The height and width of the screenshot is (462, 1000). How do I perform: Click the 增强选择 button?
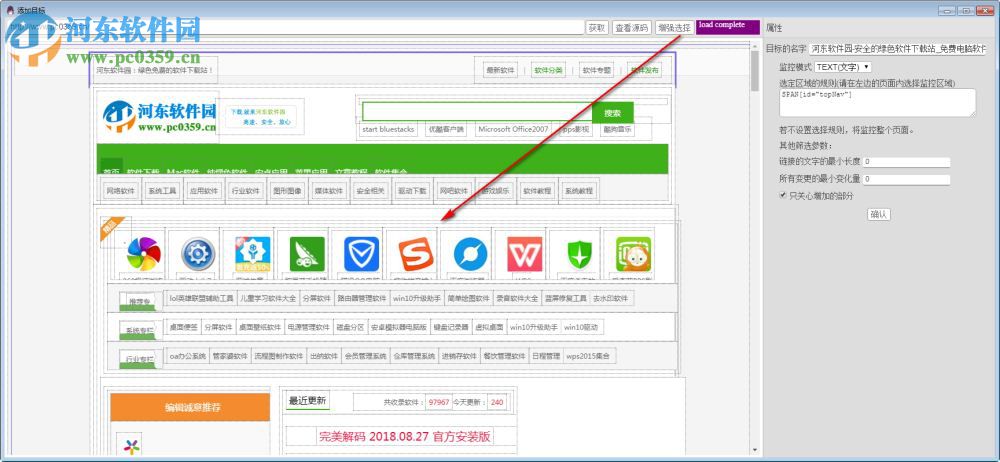point(675,27)
